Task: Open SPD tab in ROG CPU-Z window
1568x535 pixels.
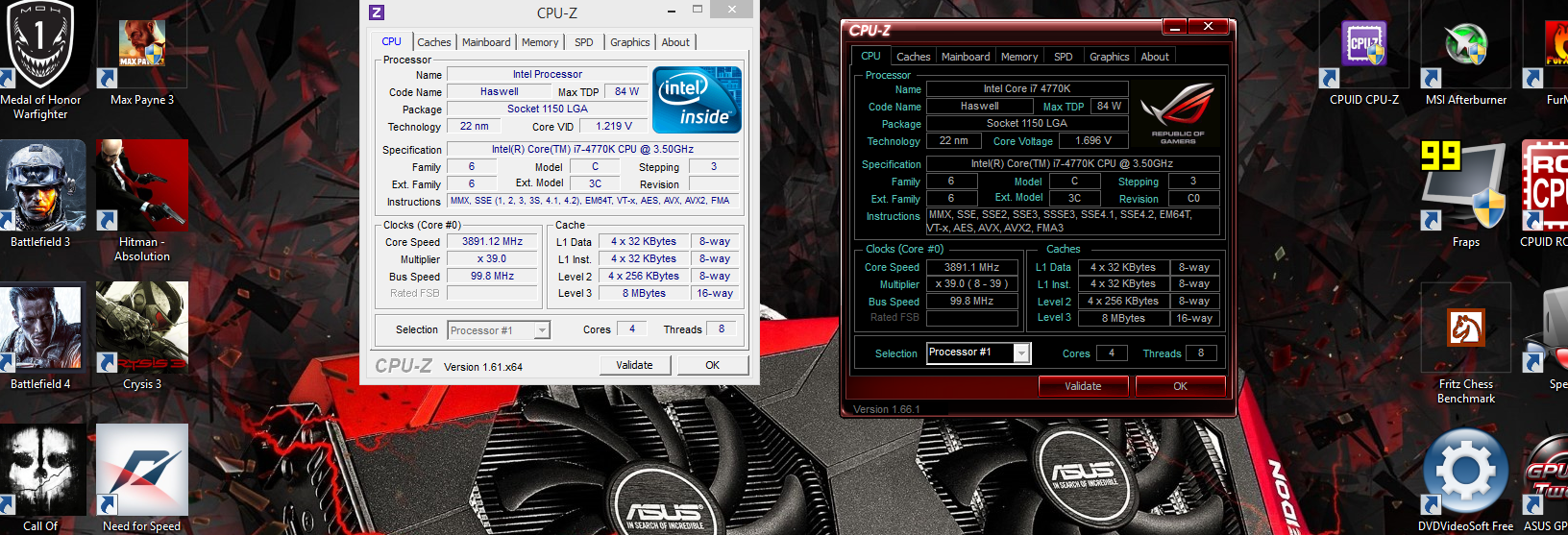Action: 1063,57
